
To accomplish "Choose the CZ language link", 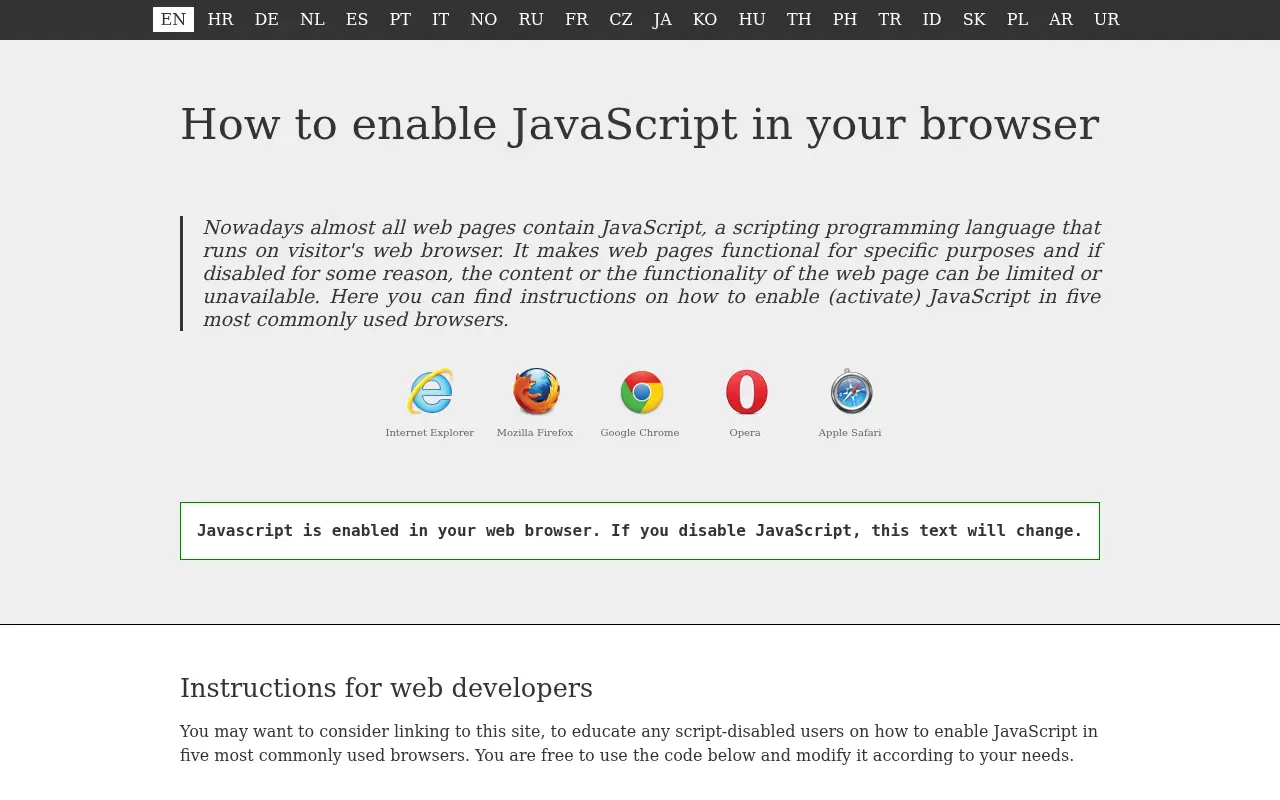I will point(620,19).
